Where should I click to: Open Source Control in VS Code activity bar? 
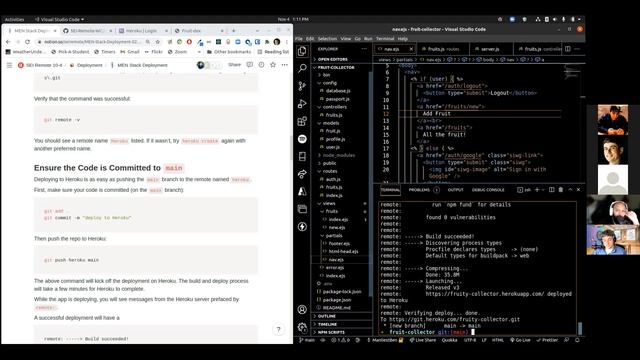(x=302, y=86)
